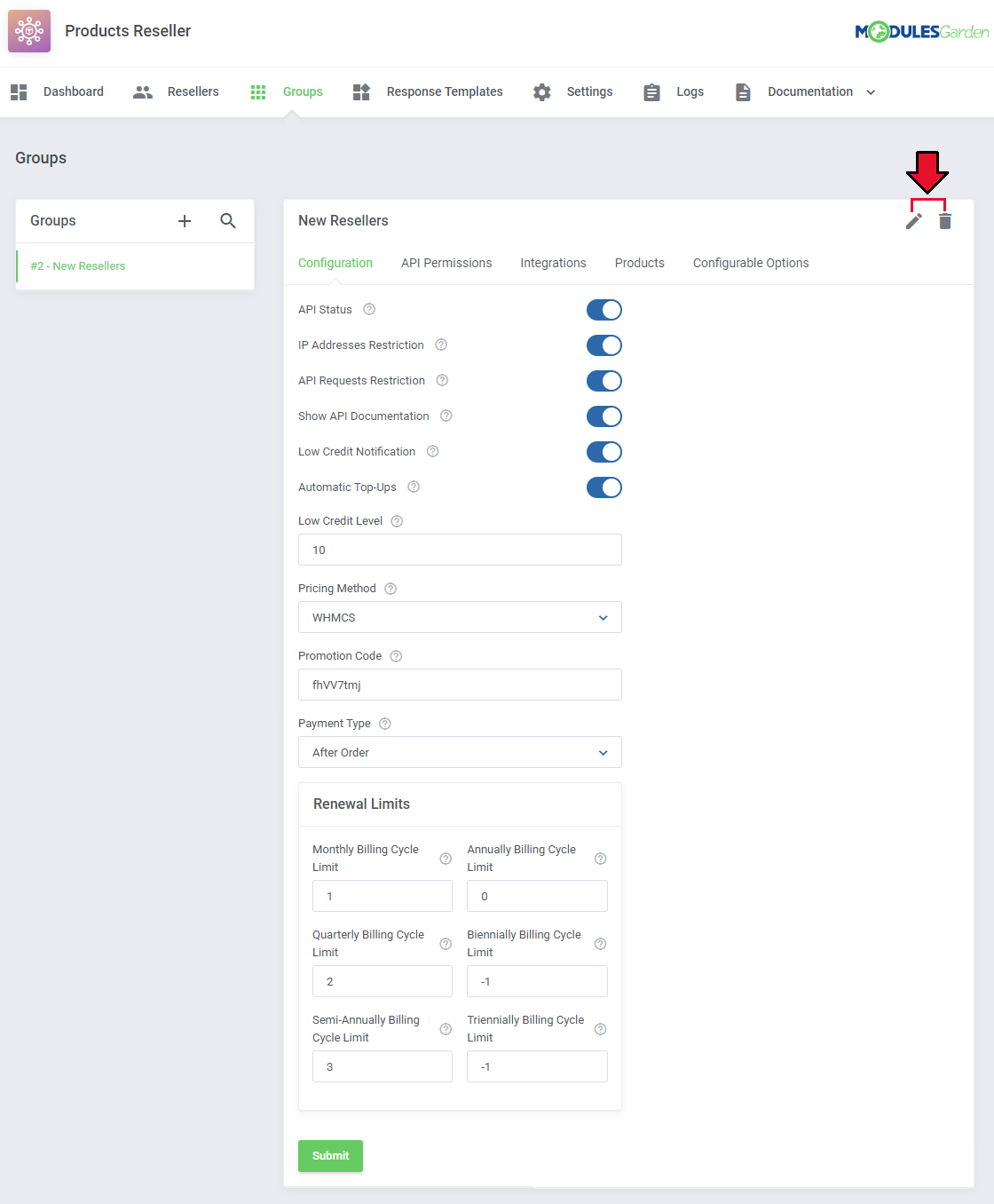This screenshot has height=1204, width=994.
Task: Open Pricing Method dropdown showing WHMCS
Action: 460,617
